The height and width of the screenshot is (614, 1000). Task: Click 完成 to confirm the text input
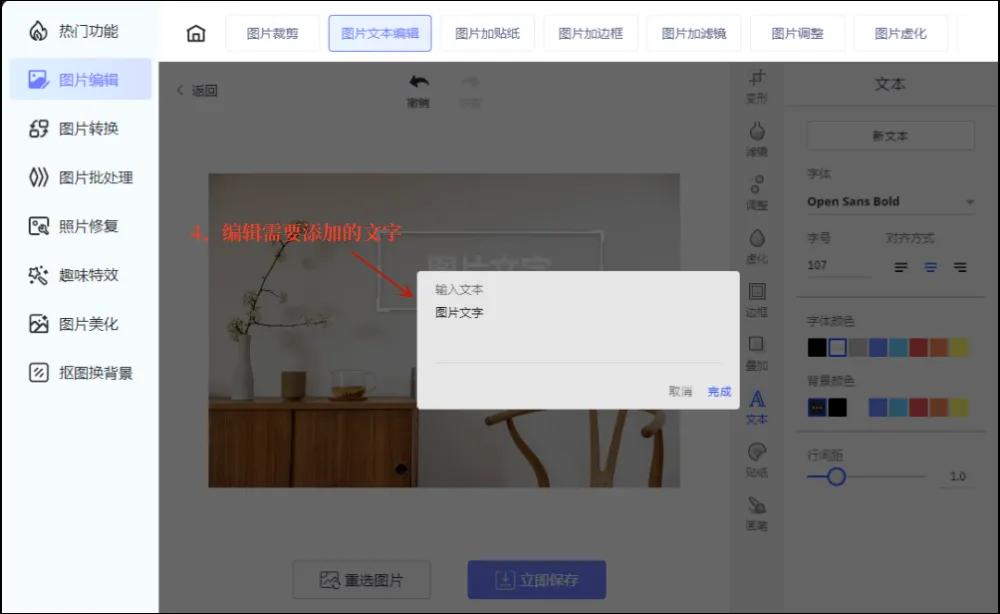point(718,391)
